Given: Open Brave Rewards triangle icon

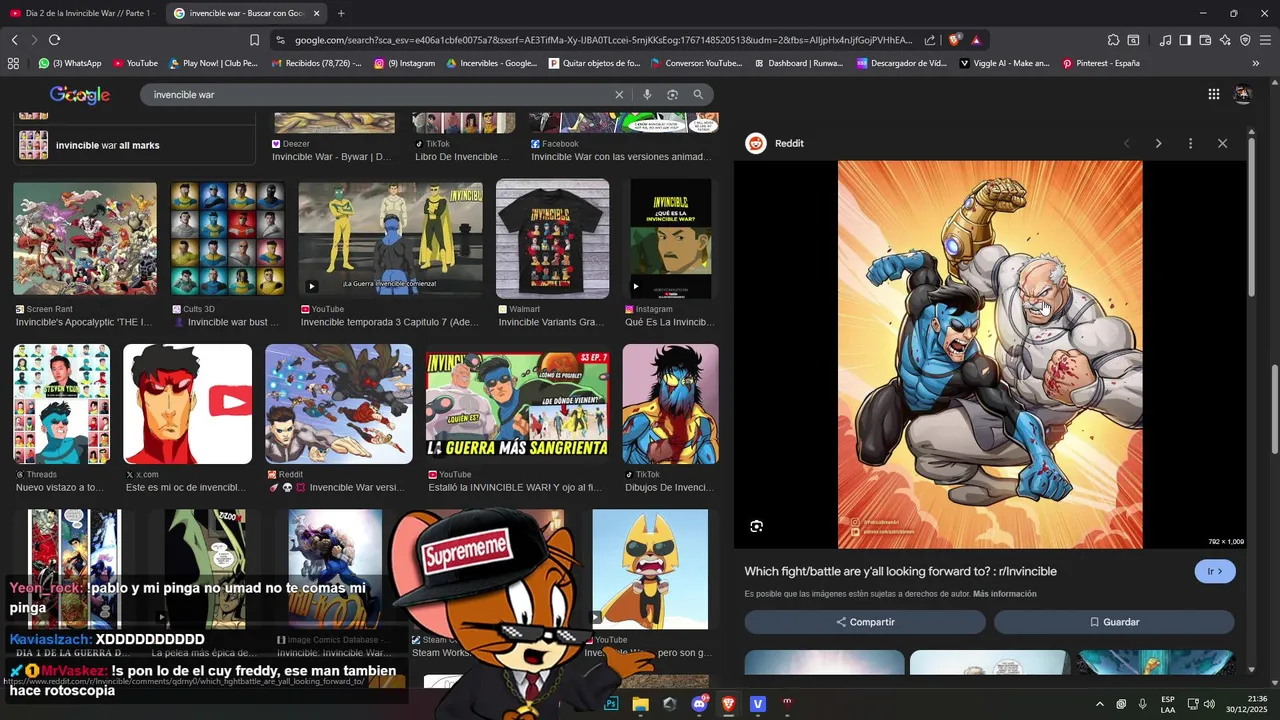Looking at the screenshot, I should (x=976, y=40).
